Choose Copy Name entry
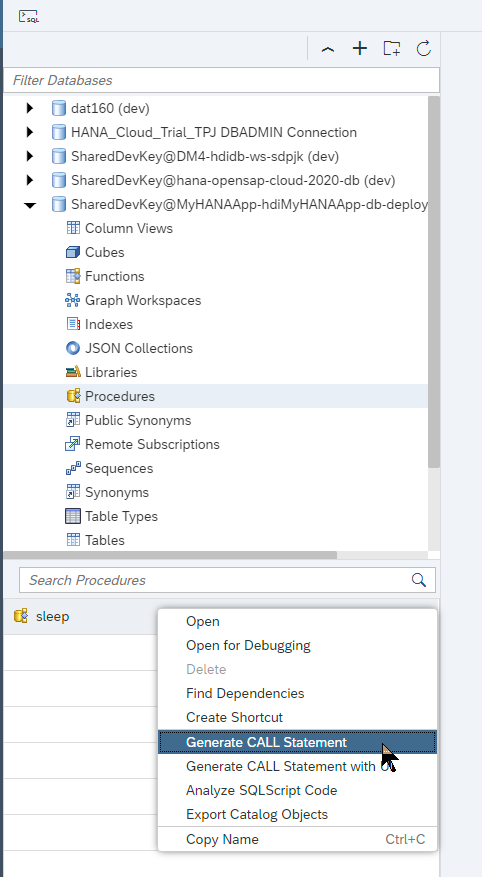Screen dimensions: 482x877 click(297, 840)
